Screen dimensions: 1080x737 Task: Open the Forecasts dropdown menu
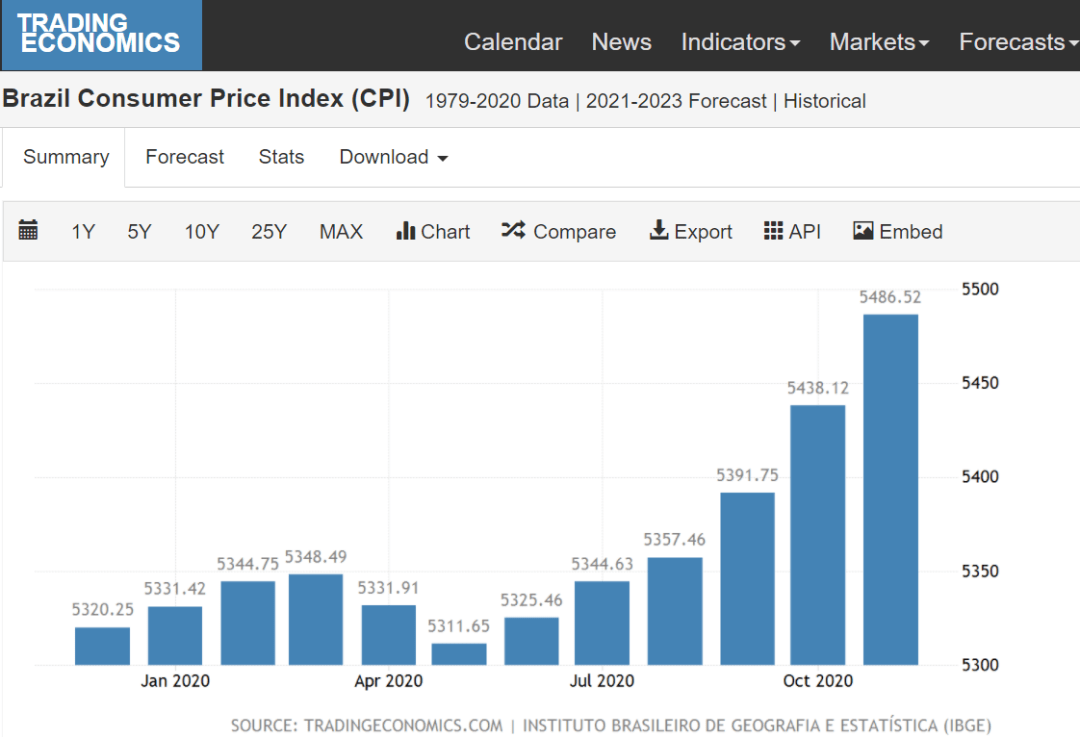pyautogui.click(x=1017, y=42)
